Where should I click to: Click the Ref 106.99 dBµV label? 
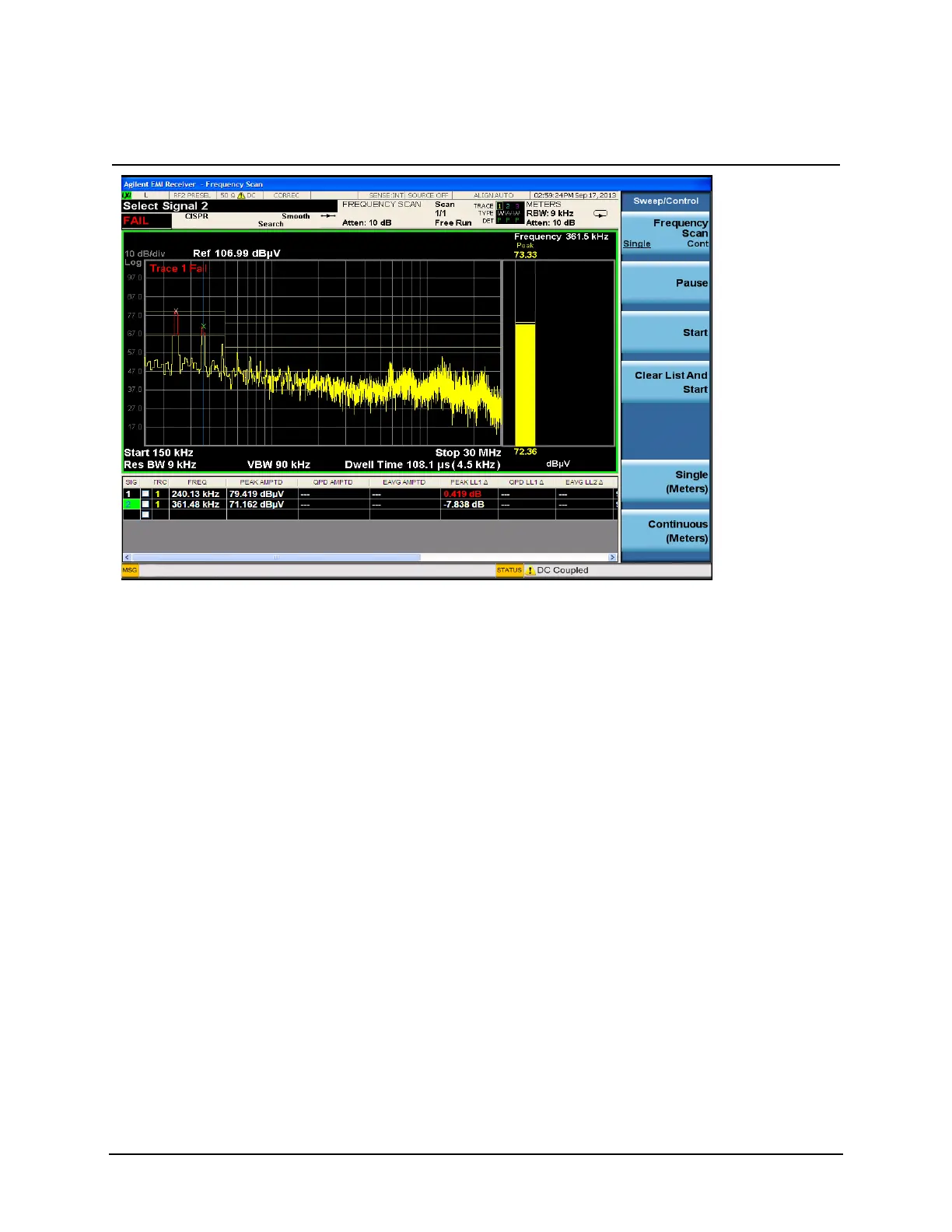click(236, 254)
